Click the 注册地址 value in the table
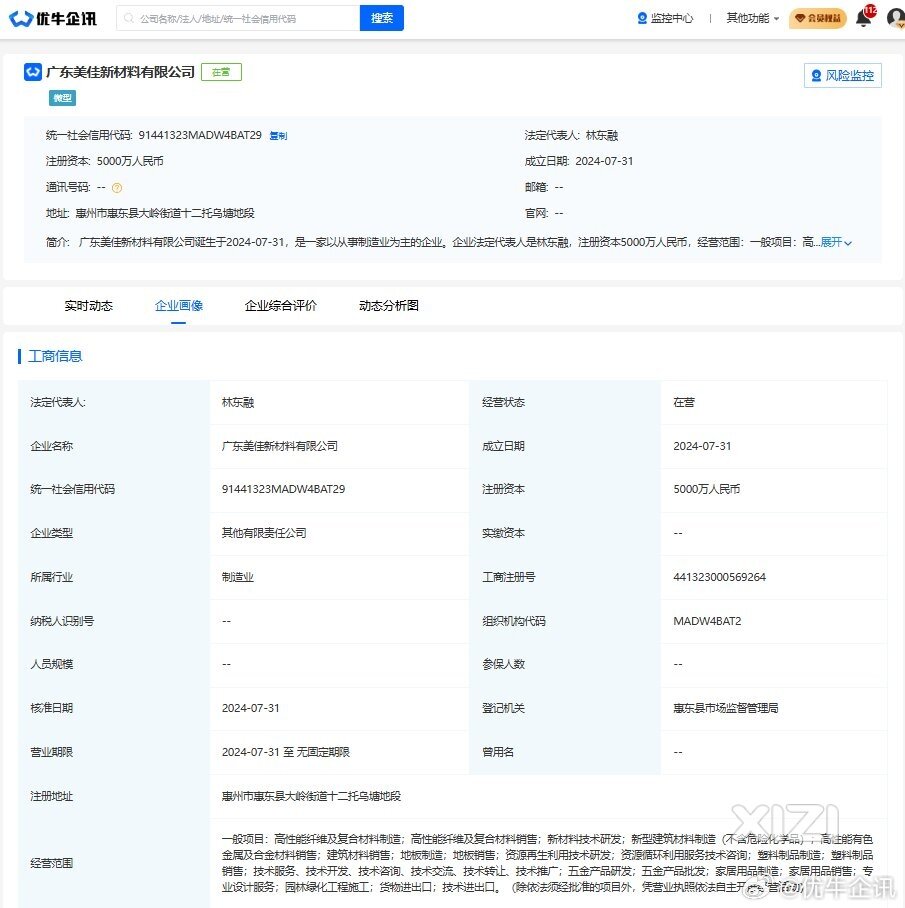Screen dimensions: 905x908 tap(312, 796)
